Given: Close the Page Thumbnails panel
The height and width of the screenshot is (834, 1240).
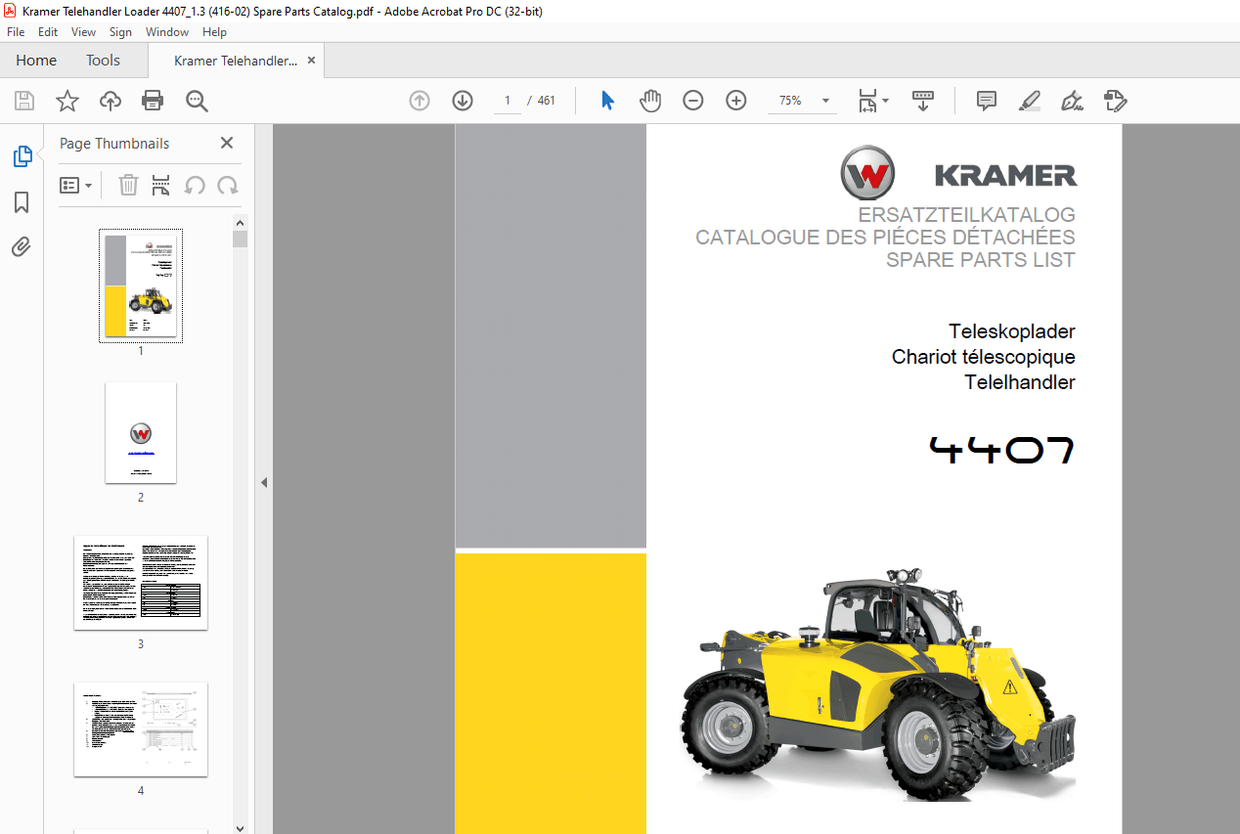Looking at the screenshot, I should (x=226, y=142).
